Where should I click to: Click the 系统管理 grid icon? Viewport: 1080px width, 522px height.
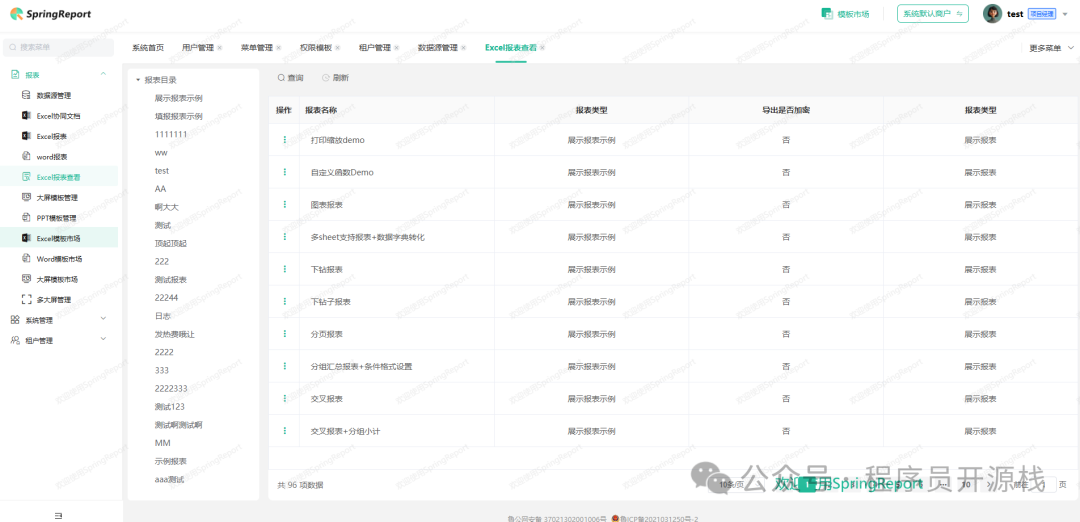click(15, 320)
